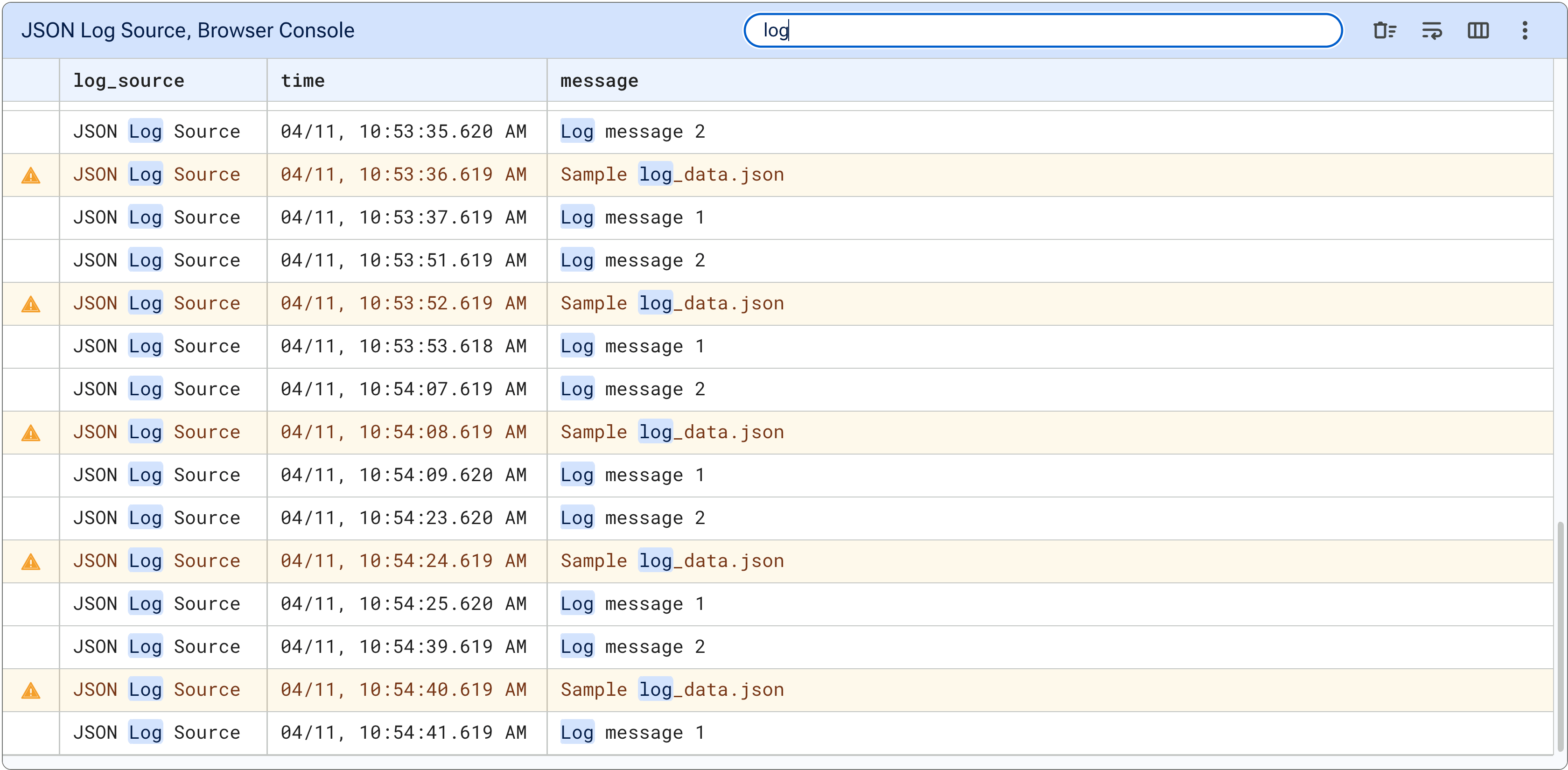Click the warning triangle icon on first warning row
This screenshot has width=1568, height=770.
pos(31,175)
